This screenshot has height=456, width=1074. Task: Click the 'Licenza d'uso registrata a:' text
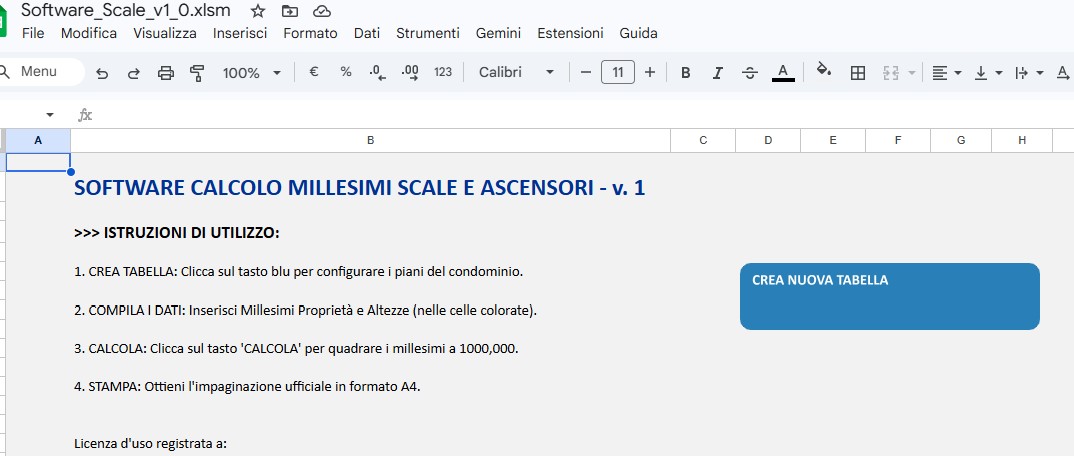[x=150, y=444]
